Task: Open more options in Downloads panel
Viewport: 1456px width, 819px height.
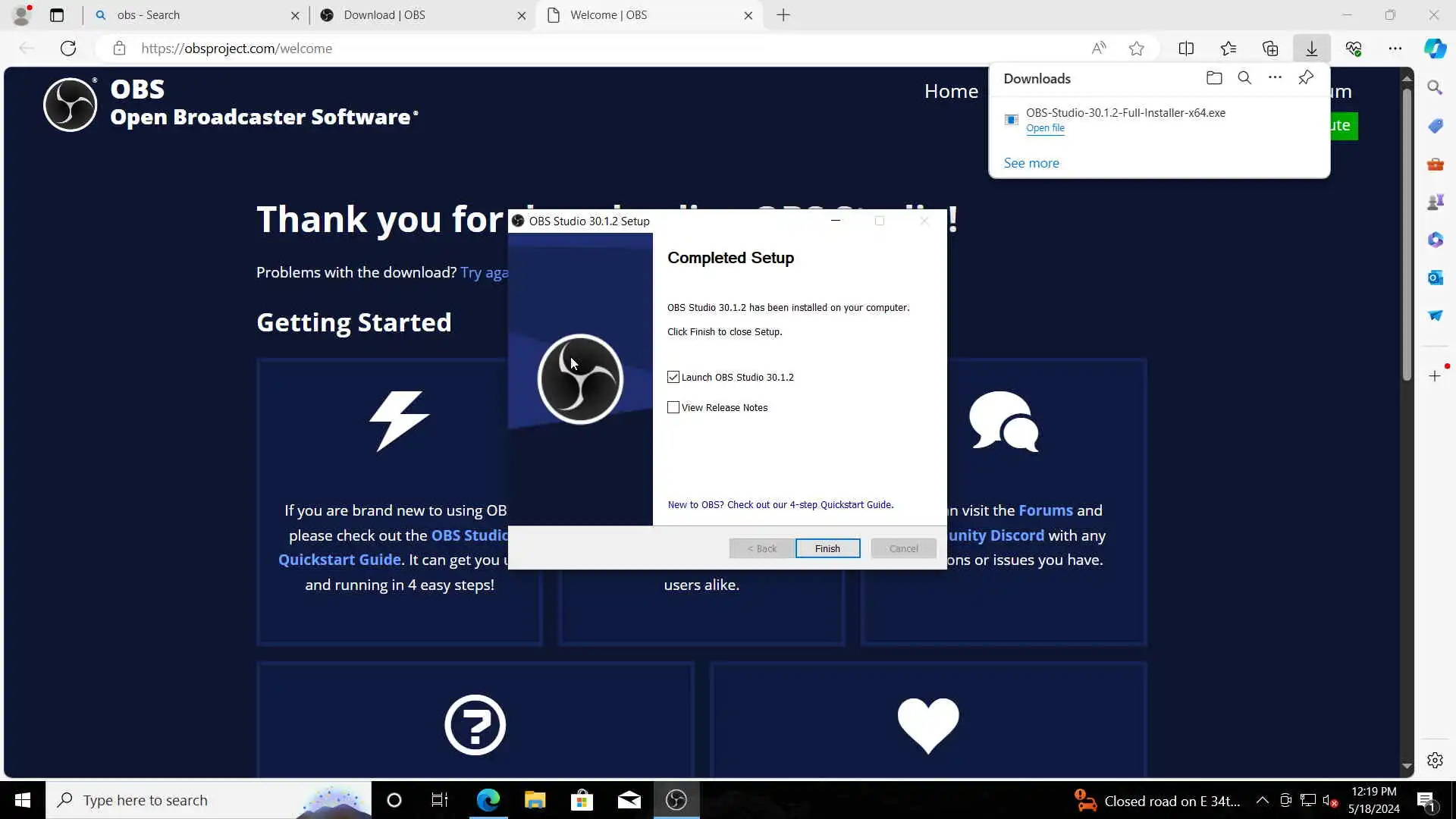Action: (1275, 78)
